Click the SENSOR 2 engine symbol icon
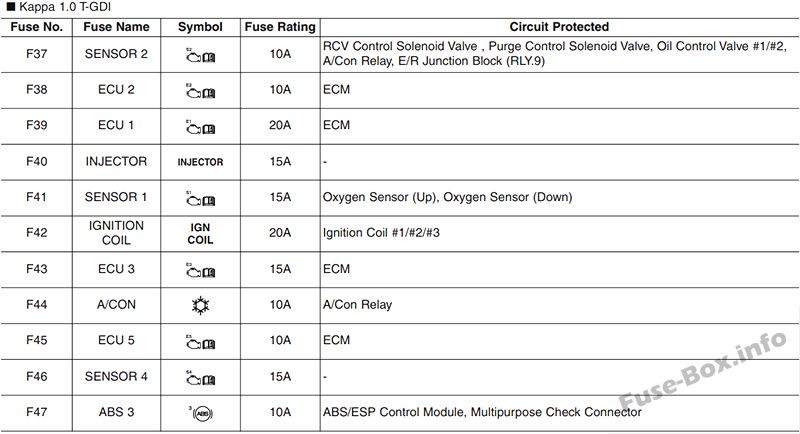 (x=201, y=56)
